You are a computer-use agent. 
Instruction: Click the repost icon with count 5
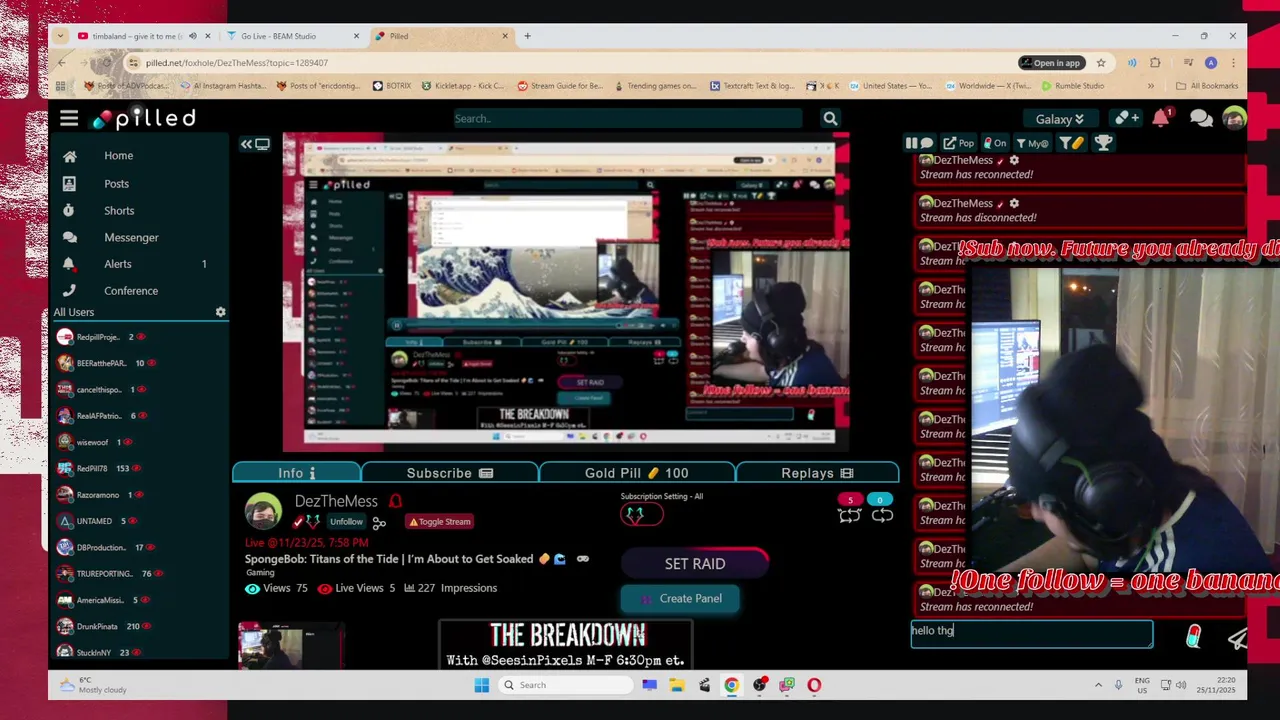(849, 516)
